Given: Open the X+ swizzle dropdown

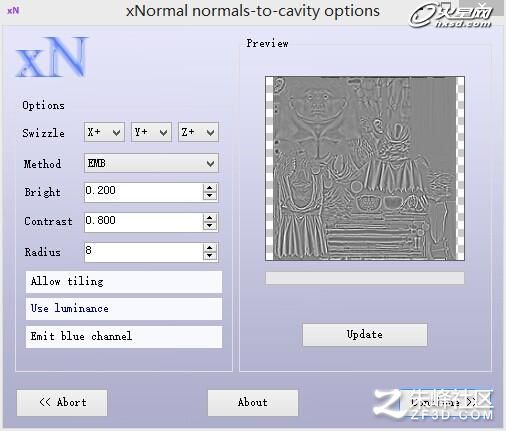Looking at the screenshot, I should coord(104,132).
